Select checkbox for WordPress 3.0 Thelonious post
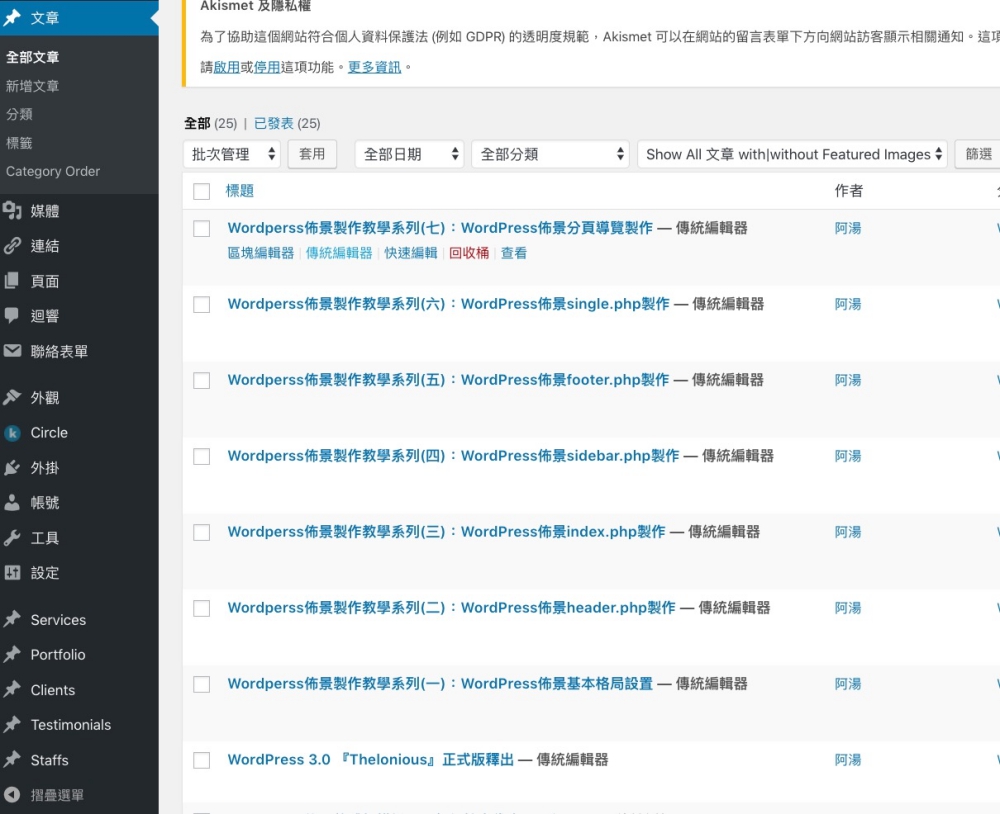 click(x=202, y=761)
